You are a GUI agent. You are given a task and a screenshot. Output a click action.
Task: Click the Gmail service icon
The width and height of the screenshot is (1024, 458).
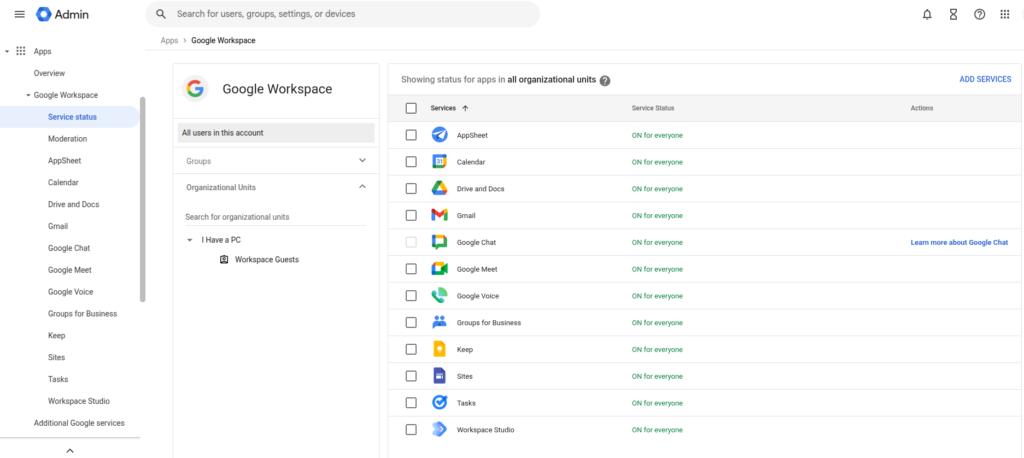pyautogui.click(x=440, y=215)
